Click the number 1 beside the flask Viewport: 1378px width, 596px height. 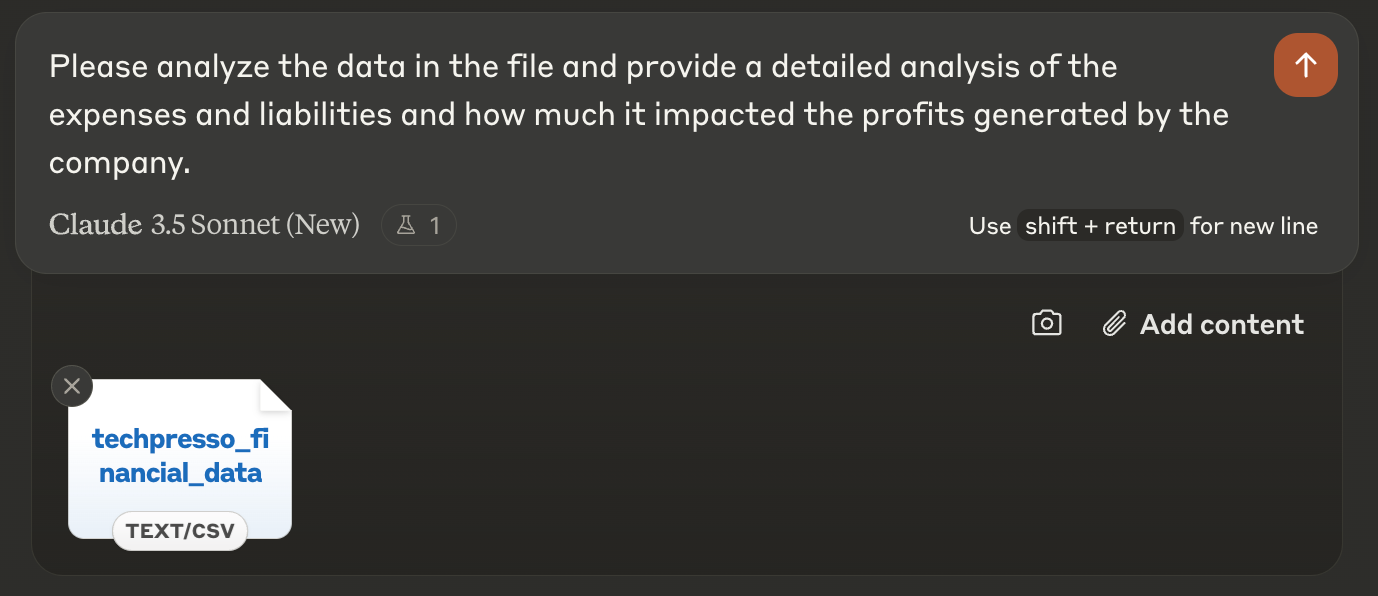click(434, 226)
